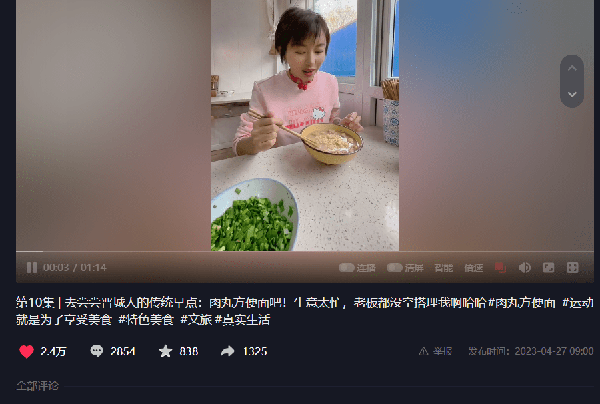The image size is (600, 404).
Task: Open the 倍速 playback speed menu
Action: tap(473, 268)
